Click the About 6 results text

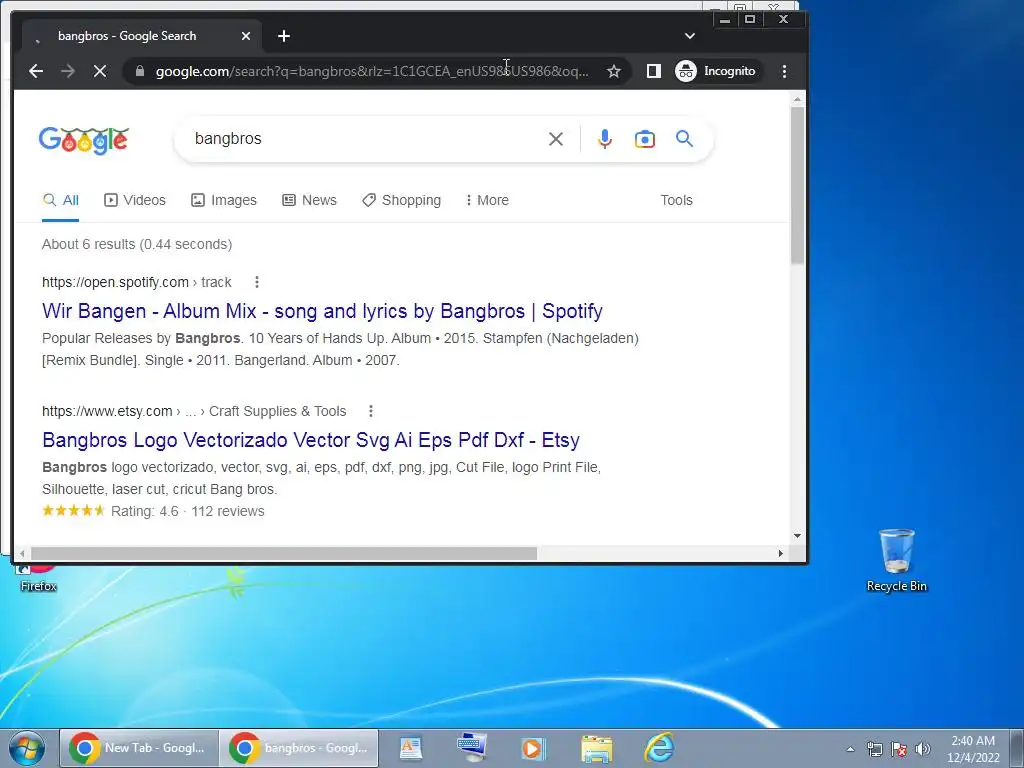[137, 244]
